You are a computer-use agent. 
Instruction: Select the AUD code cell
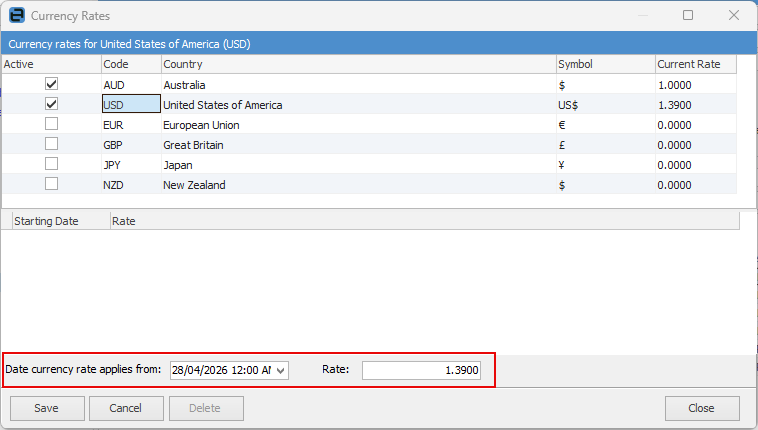pyautogui.click(x=131, y=85)
